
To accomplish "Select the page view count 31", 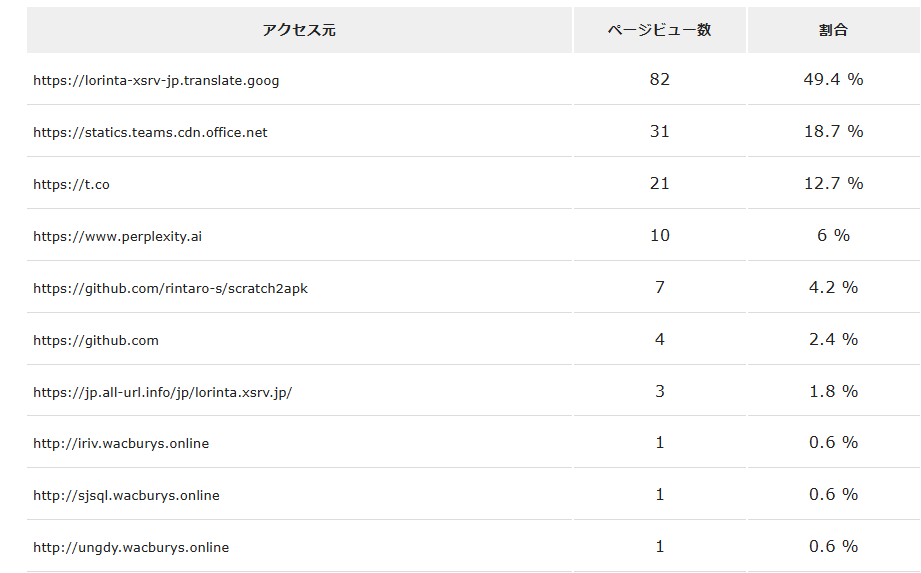I will pos(659,131).
